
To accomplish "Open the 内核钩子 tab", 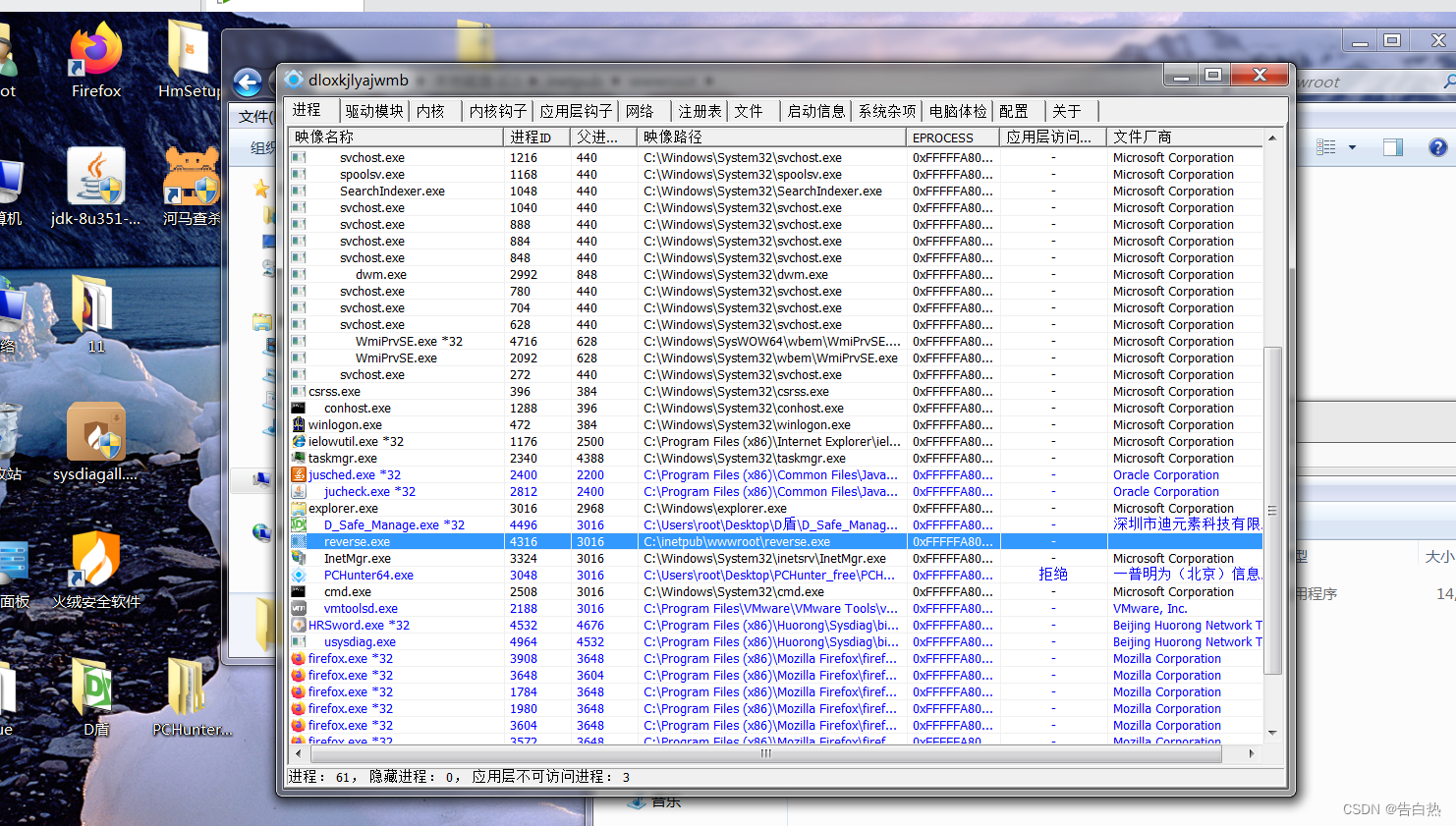I will pyautogui.click(x=498, y=111).
